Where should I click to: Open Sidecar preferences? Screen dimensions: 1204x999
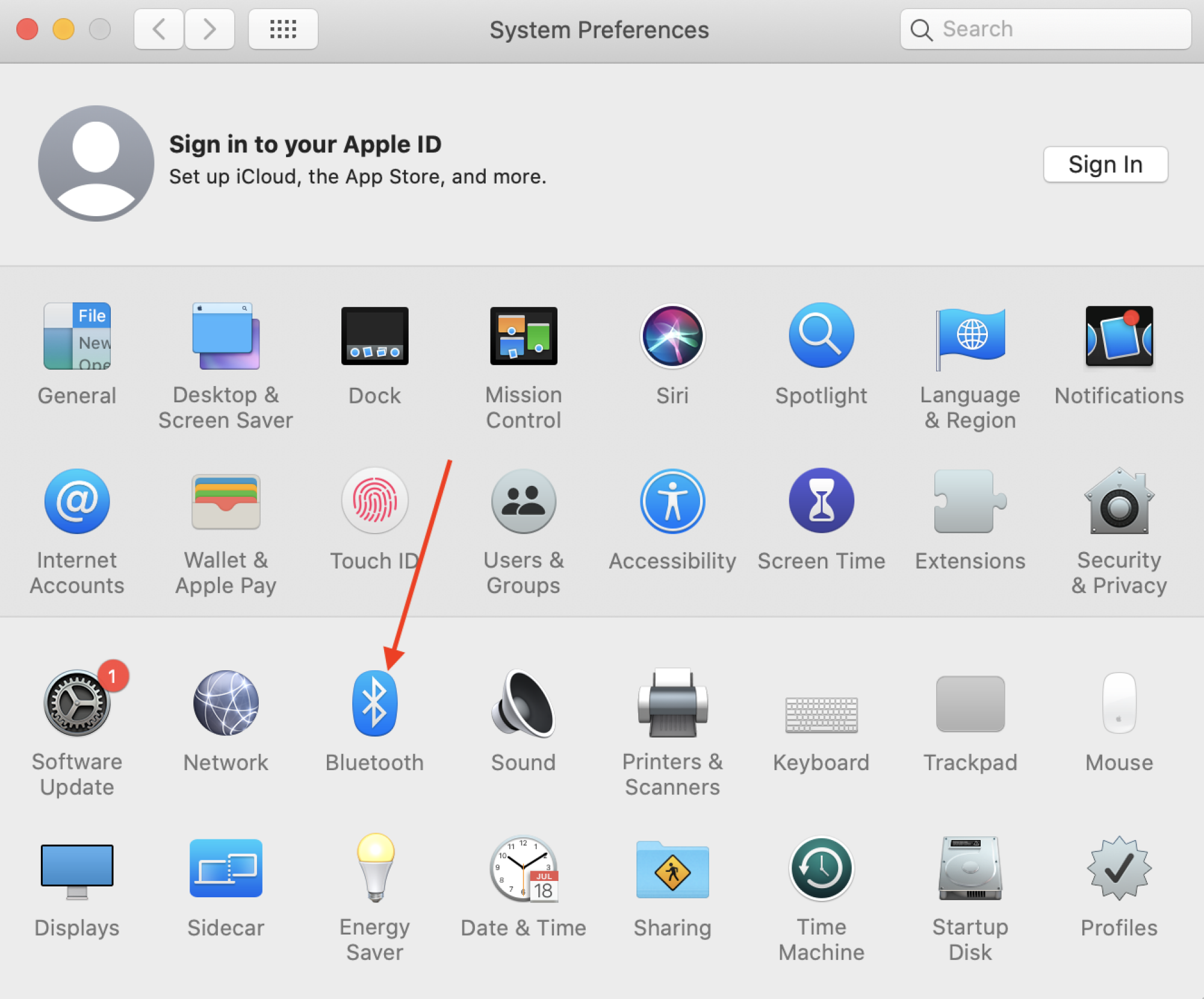226,869
